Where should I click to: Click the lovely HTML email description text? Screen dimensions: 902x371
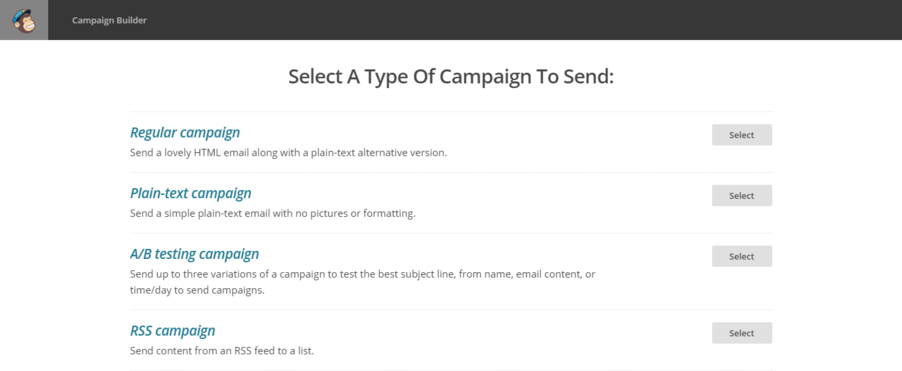pyautogui.click(x=288, y=154)
